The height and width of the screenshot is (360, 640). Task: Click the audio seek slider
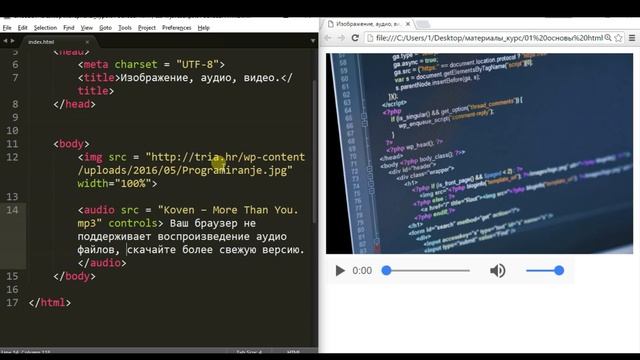pyautogui.click(x=426, y=271)
